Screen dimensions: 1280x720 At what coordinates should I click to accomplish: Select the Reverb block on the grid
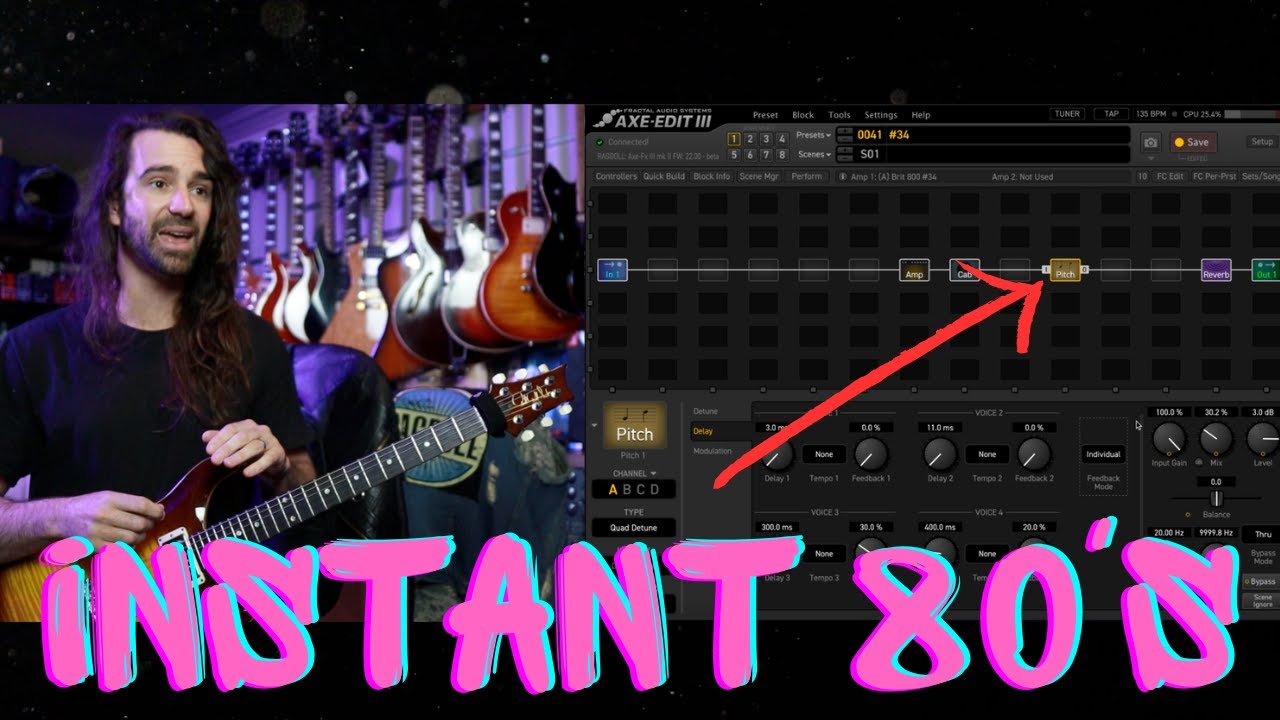click(1216, 270)
